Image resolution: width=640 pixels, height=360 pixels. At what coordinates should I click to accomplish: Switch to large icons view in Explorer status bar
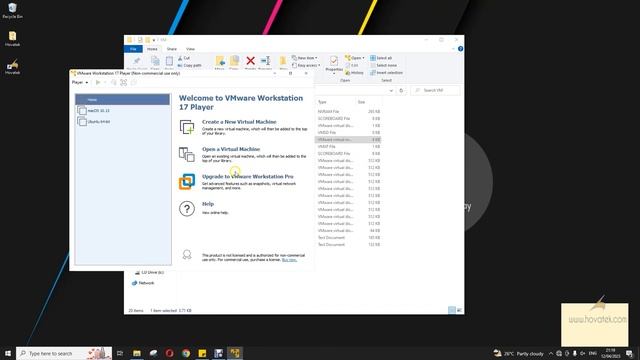(x=459, y=310)
